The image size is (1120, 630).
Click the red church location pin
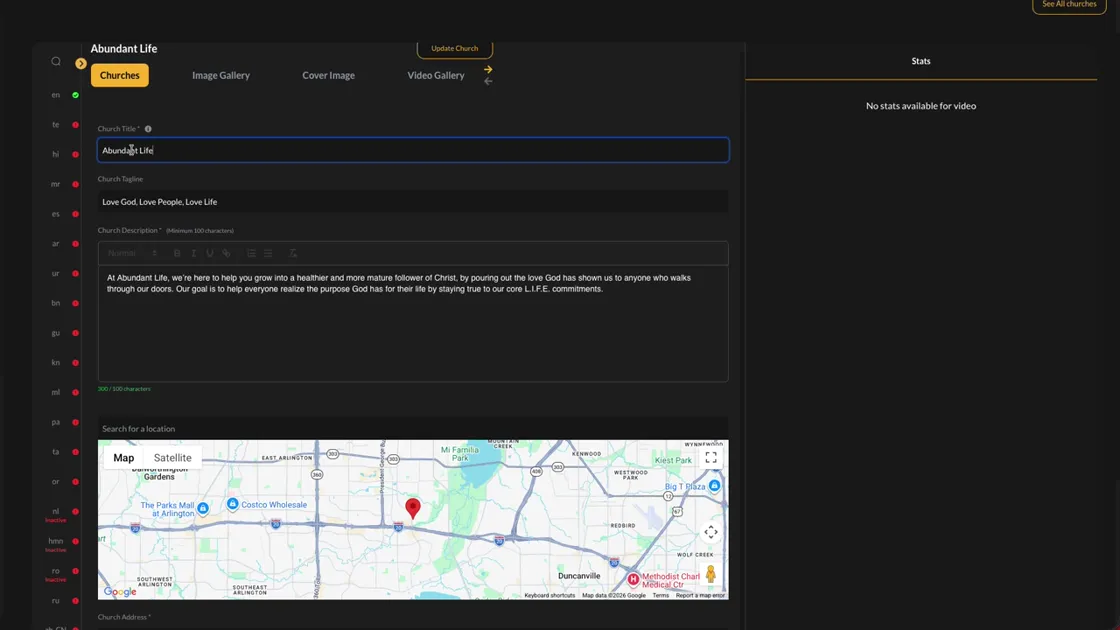click(x=413, y=508)
